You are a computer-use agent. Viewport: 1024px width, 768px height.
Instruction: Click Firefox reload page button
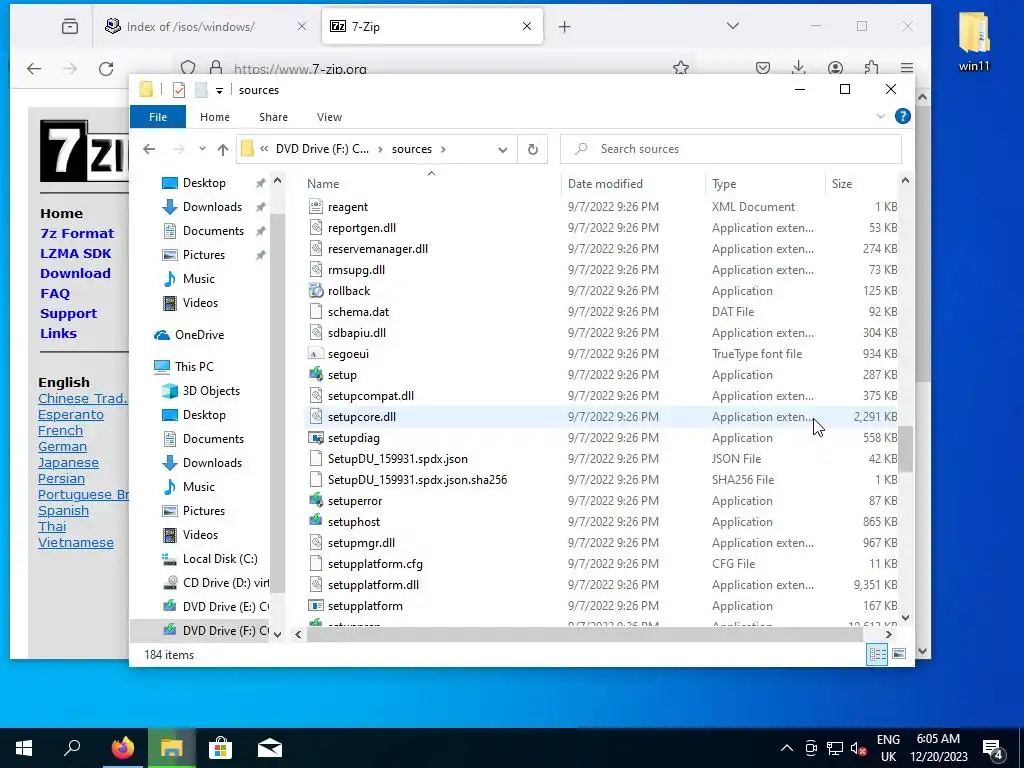pos(106,68)
